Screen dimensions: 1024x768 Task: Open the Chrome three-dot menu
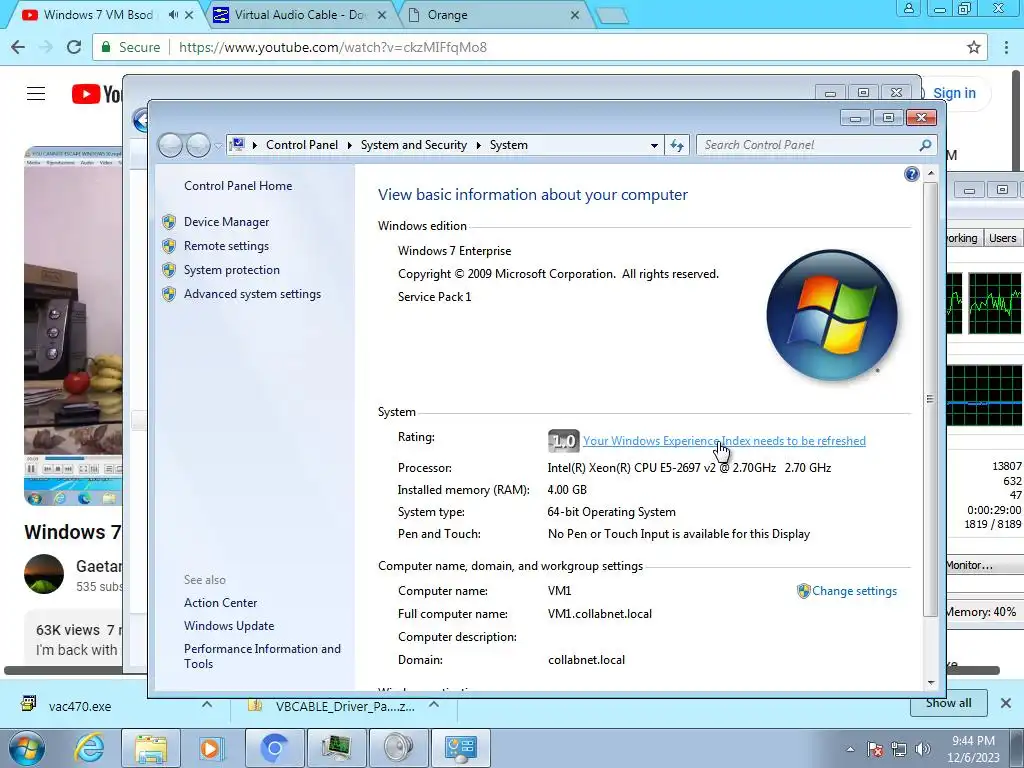pos(1006,47)
